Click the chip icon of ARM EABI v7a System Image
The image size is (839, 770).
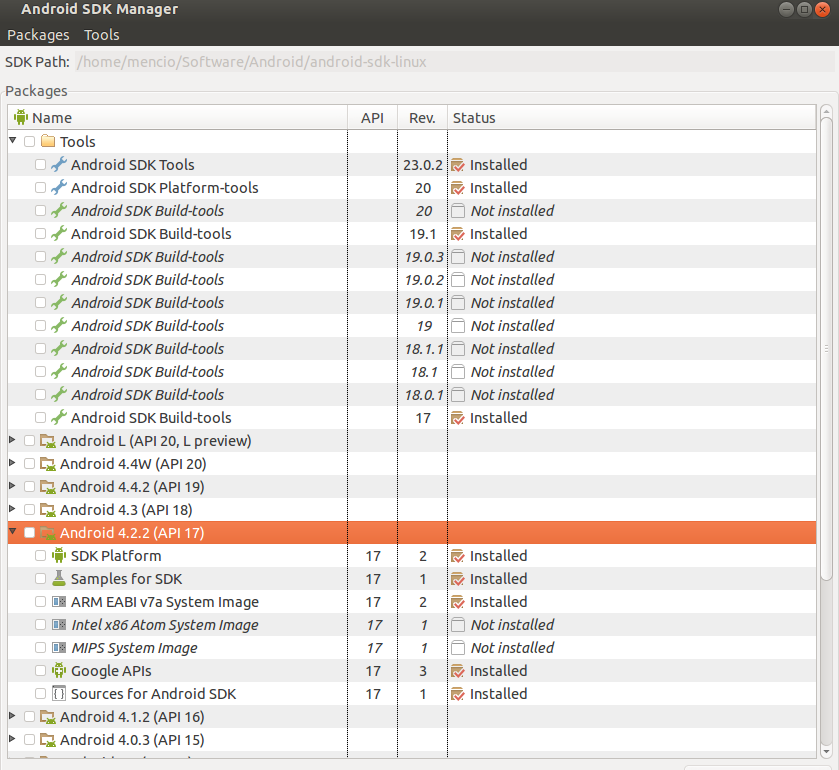58,601
